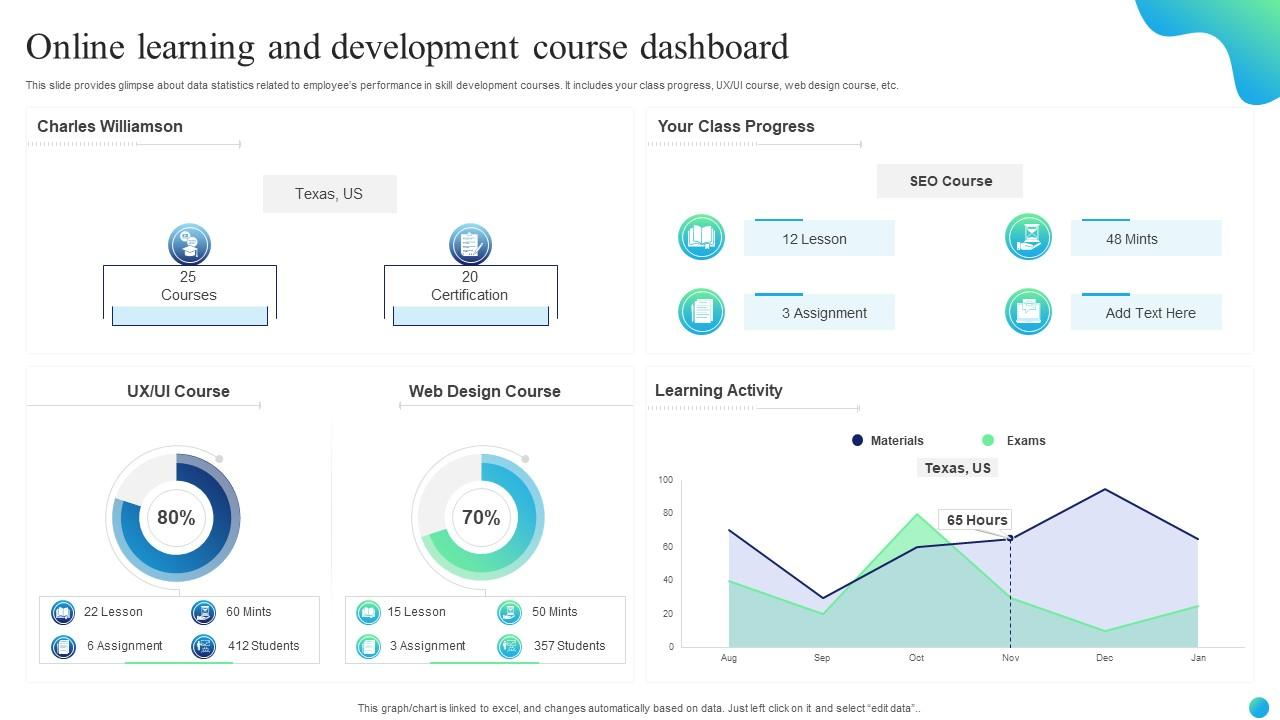Click the Aug axis label
This screenshot has height=720, width=1280.
click(729, 658)
